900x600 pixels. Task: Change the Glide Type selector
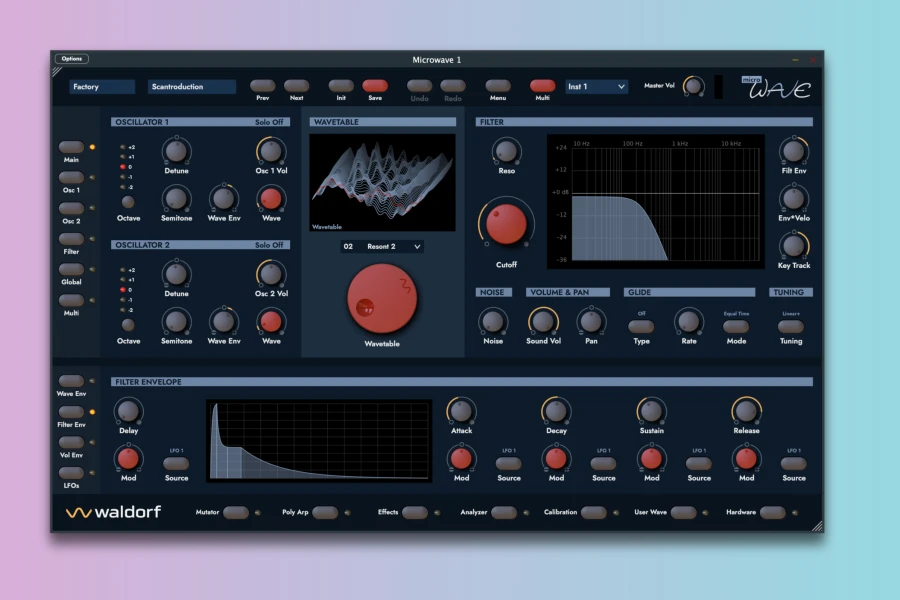641,327
